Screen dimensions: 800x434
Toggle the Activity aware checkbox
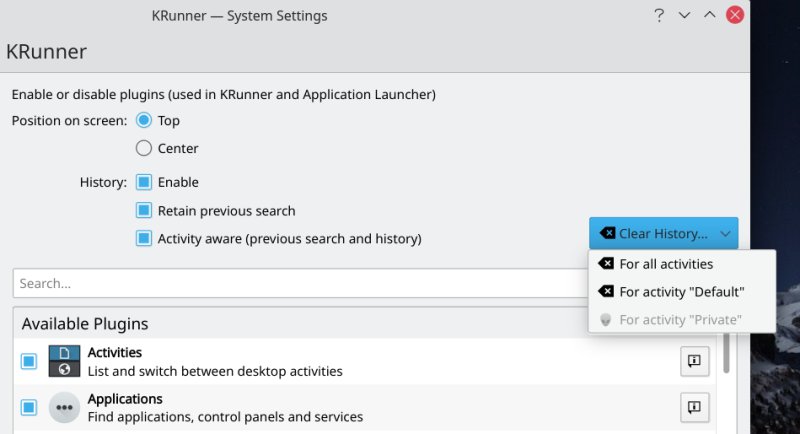(x=143, y=239)
